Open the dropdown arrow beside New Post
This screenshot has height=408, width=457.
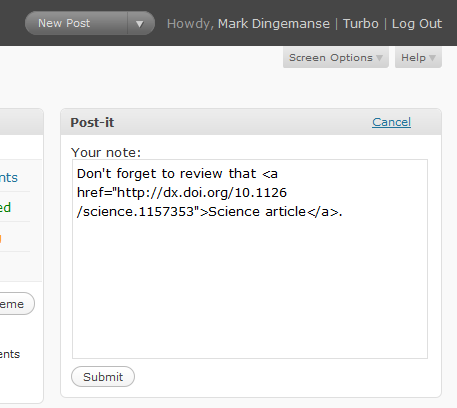pyautogui.click(x=140, y=23)
